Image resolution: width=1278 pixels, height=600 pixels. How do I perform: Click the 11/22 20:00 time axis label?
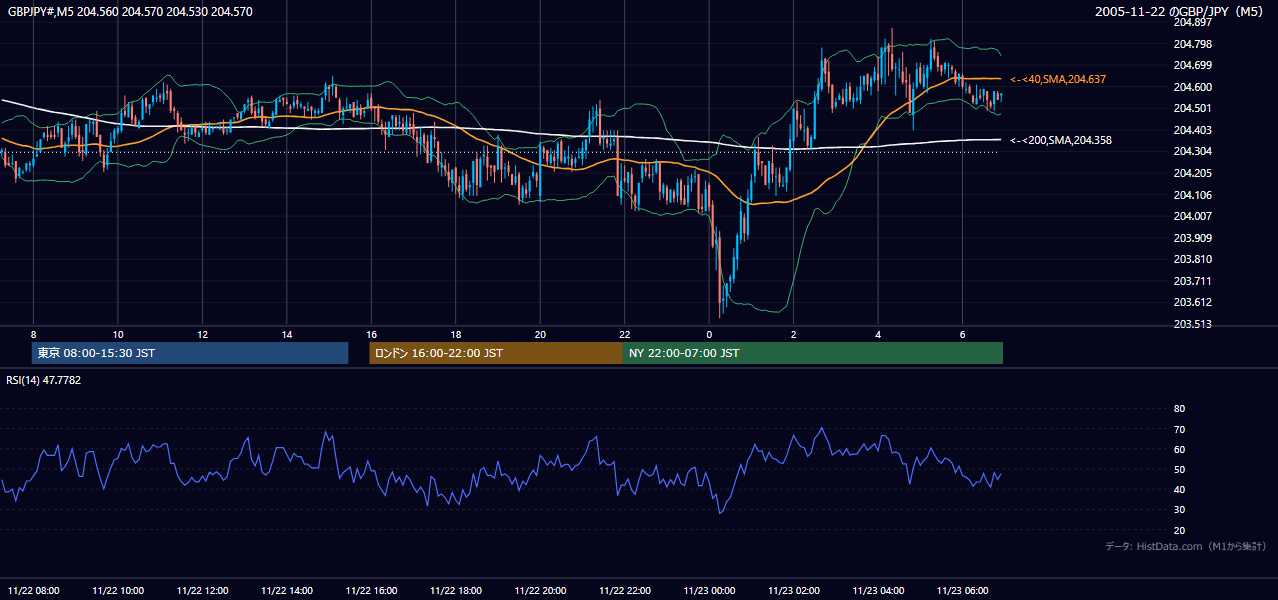point(540,590)
